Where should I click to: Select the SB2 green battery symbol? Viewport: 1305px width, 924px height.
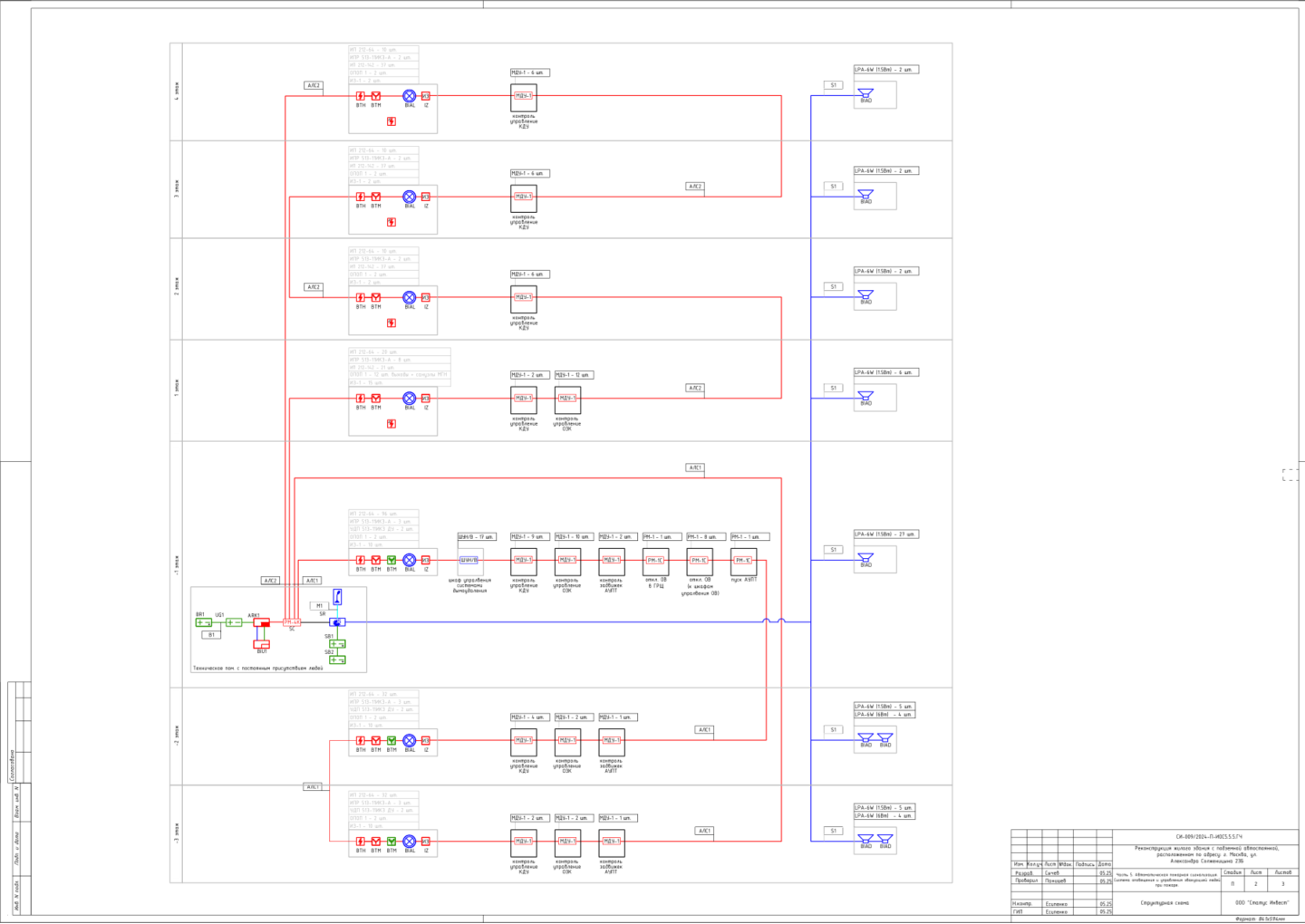click(337, 659)
